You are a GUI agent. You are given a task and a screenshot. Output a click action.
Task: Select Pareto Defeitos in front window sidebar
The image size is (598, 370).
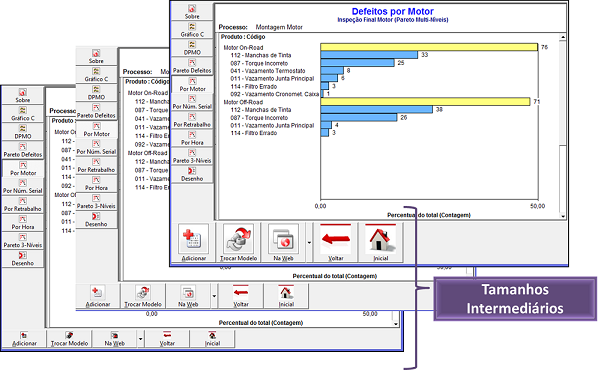coord(192,66)
